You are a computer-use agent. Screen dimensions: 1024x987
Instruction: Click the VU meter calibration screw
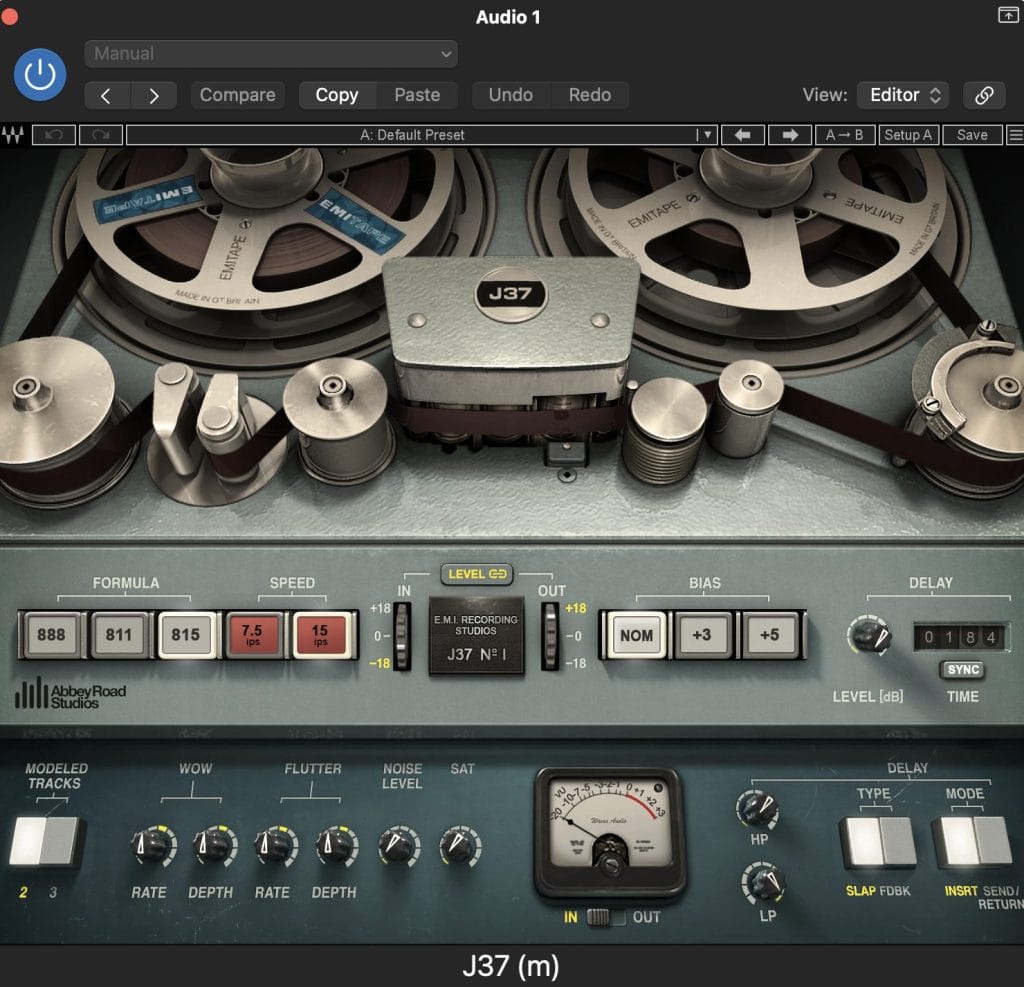611,866
